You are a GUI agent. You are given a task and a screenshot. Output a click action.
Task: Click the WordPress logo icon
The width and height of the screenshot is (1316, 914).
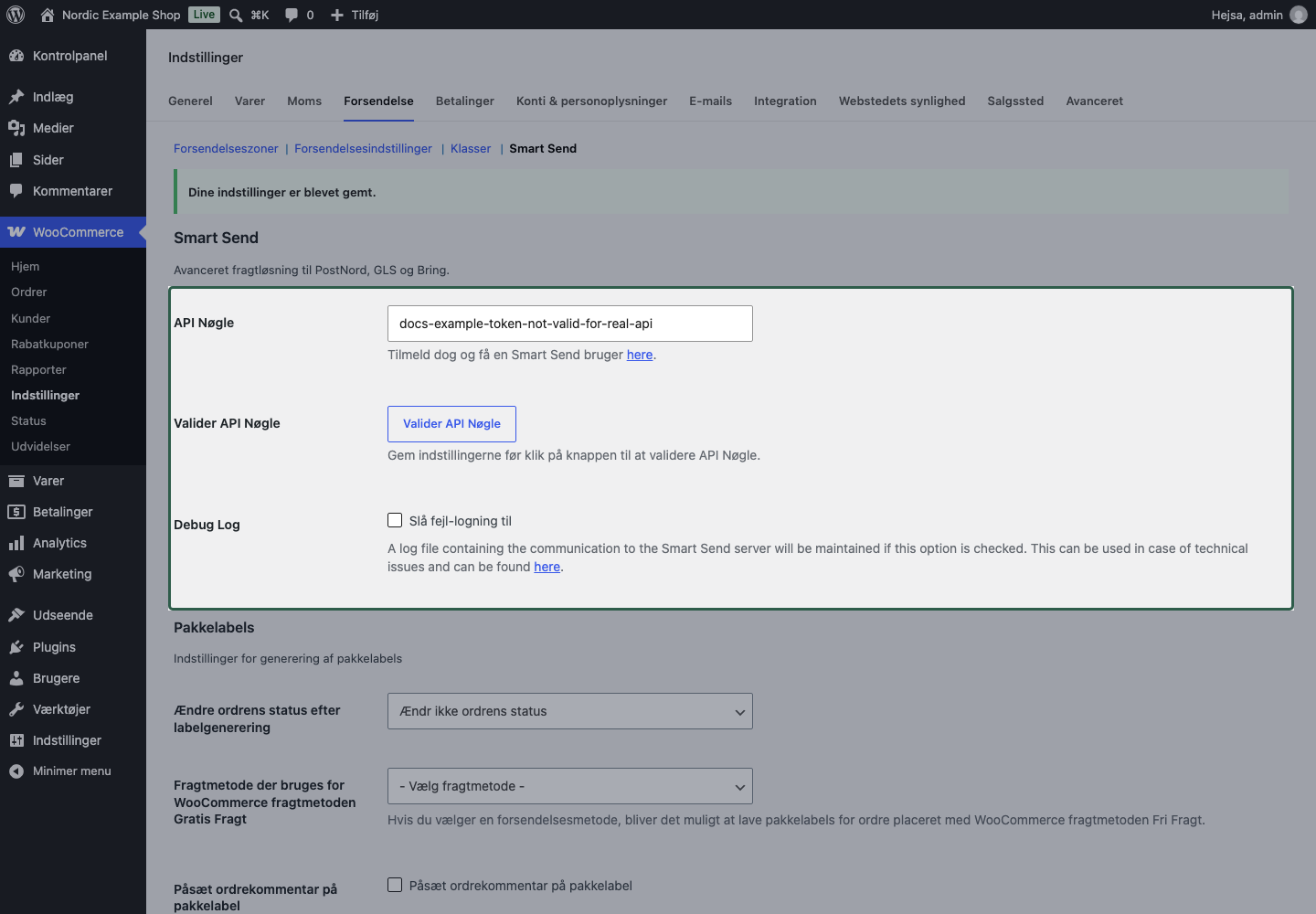(x=16, y=15)
